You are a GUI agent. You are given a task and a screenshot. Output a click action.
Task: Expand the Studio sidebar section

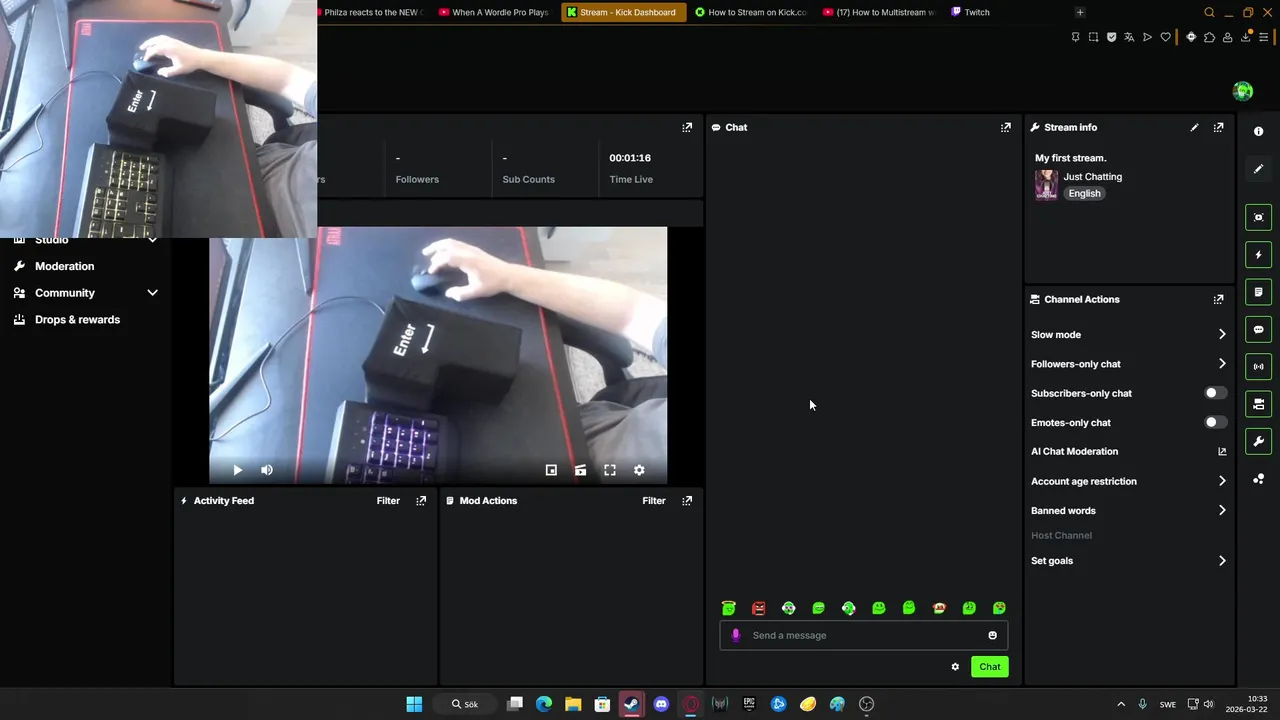(x=152, y=240)
